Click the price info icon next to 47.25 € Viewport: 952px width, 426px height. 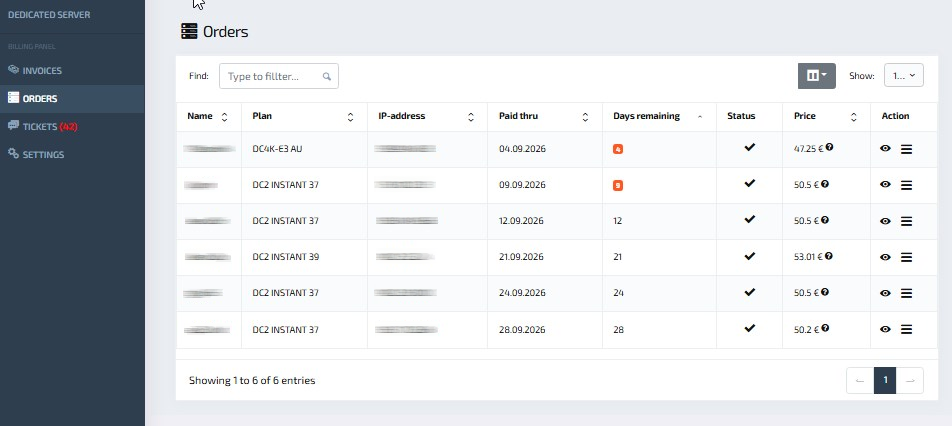[829, 147]
